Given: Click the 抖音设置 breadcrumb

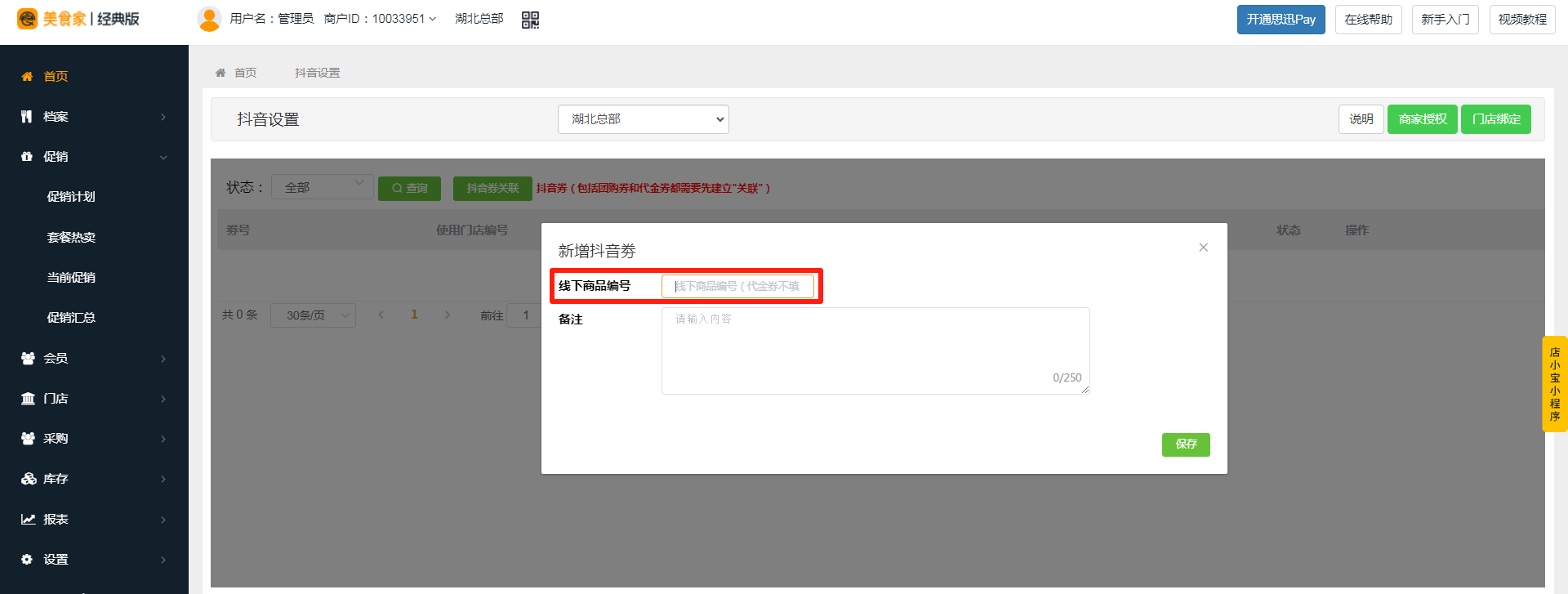Looking at the screenshot, I should (x=318, y=73).
